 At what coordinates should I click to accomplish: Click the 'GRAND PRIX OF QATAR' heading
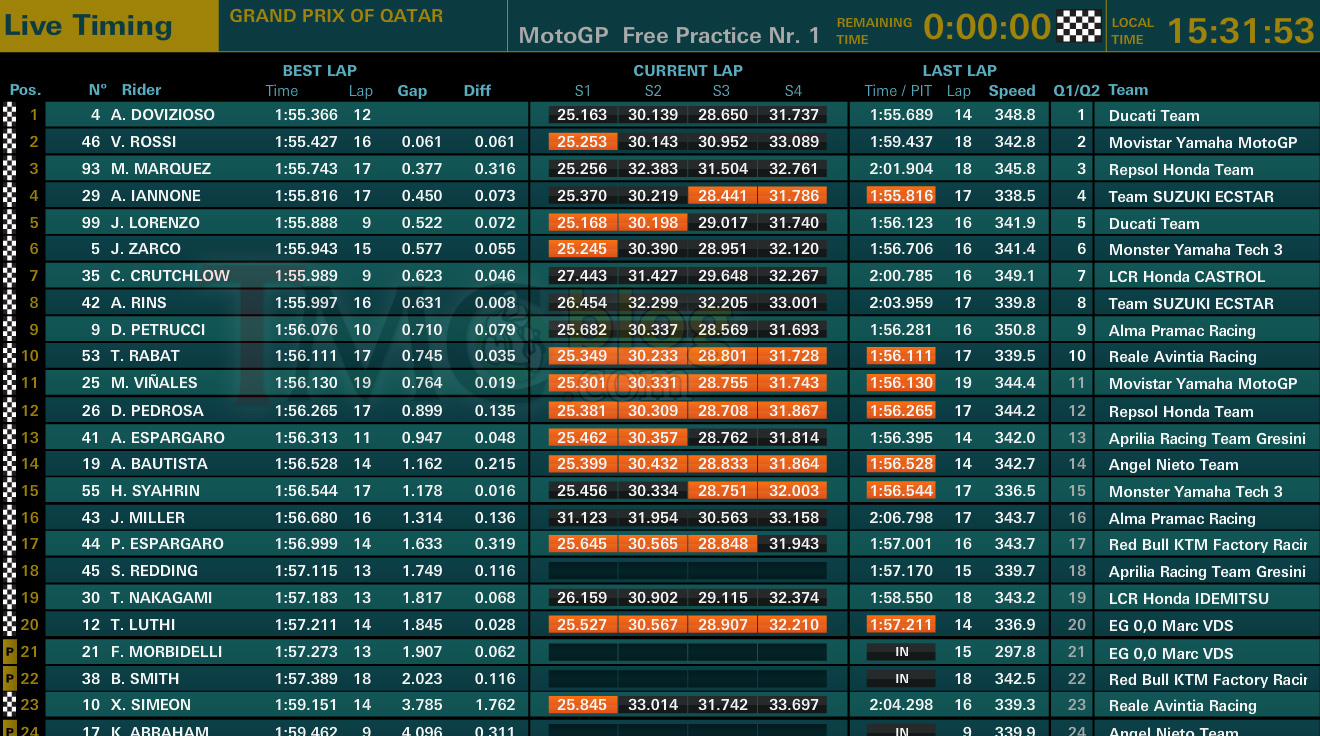336,16
